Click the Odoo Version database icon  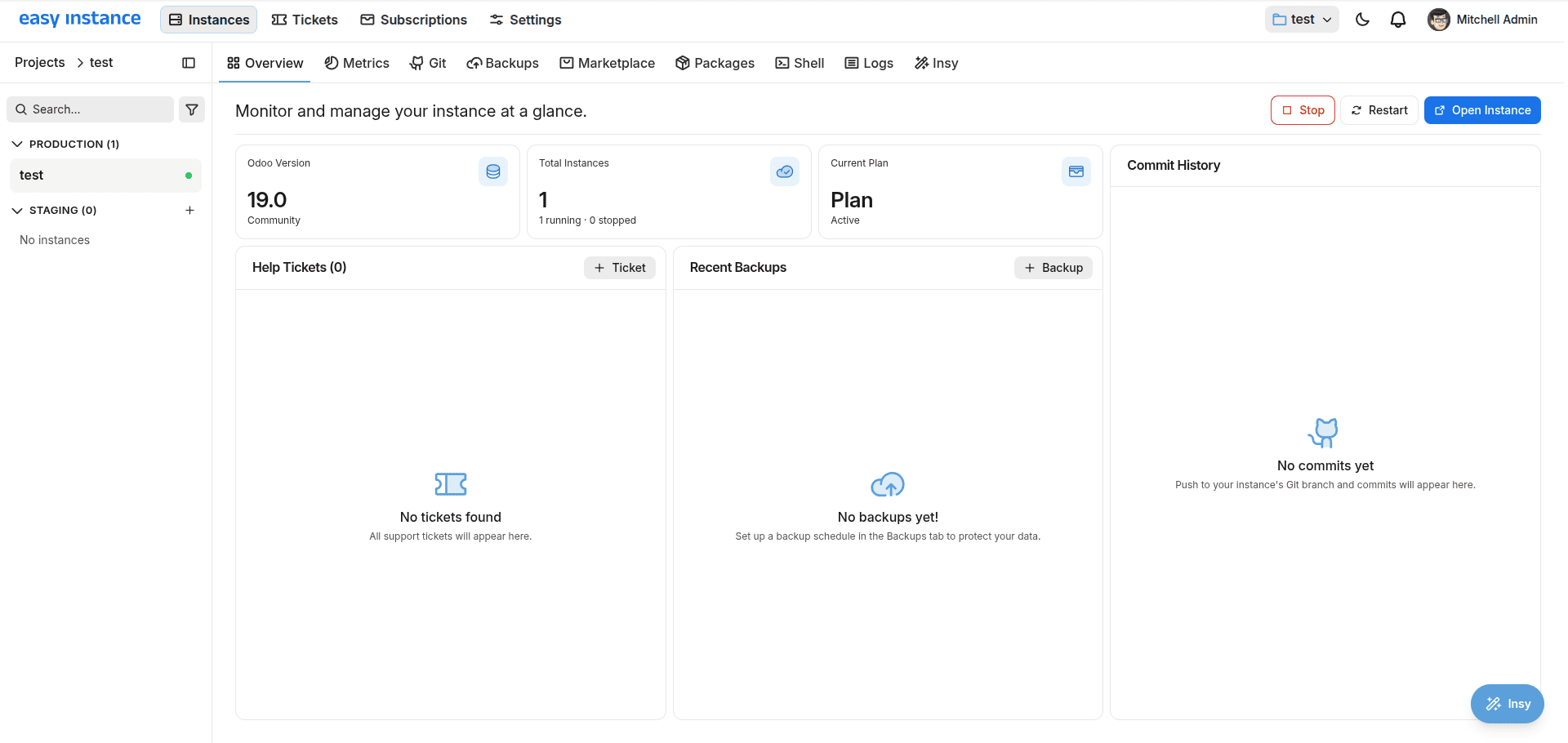click(x=493, y=171)
